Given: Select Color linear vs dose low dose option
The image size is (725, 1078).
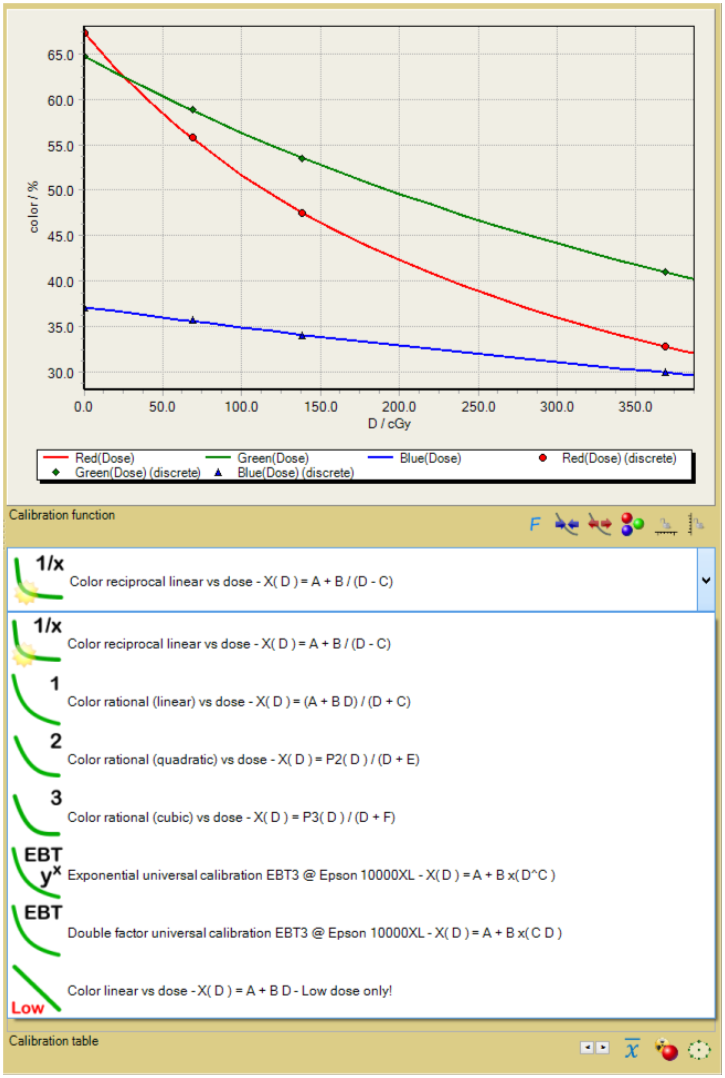Looking at the screenshot, I should [361, 990].
